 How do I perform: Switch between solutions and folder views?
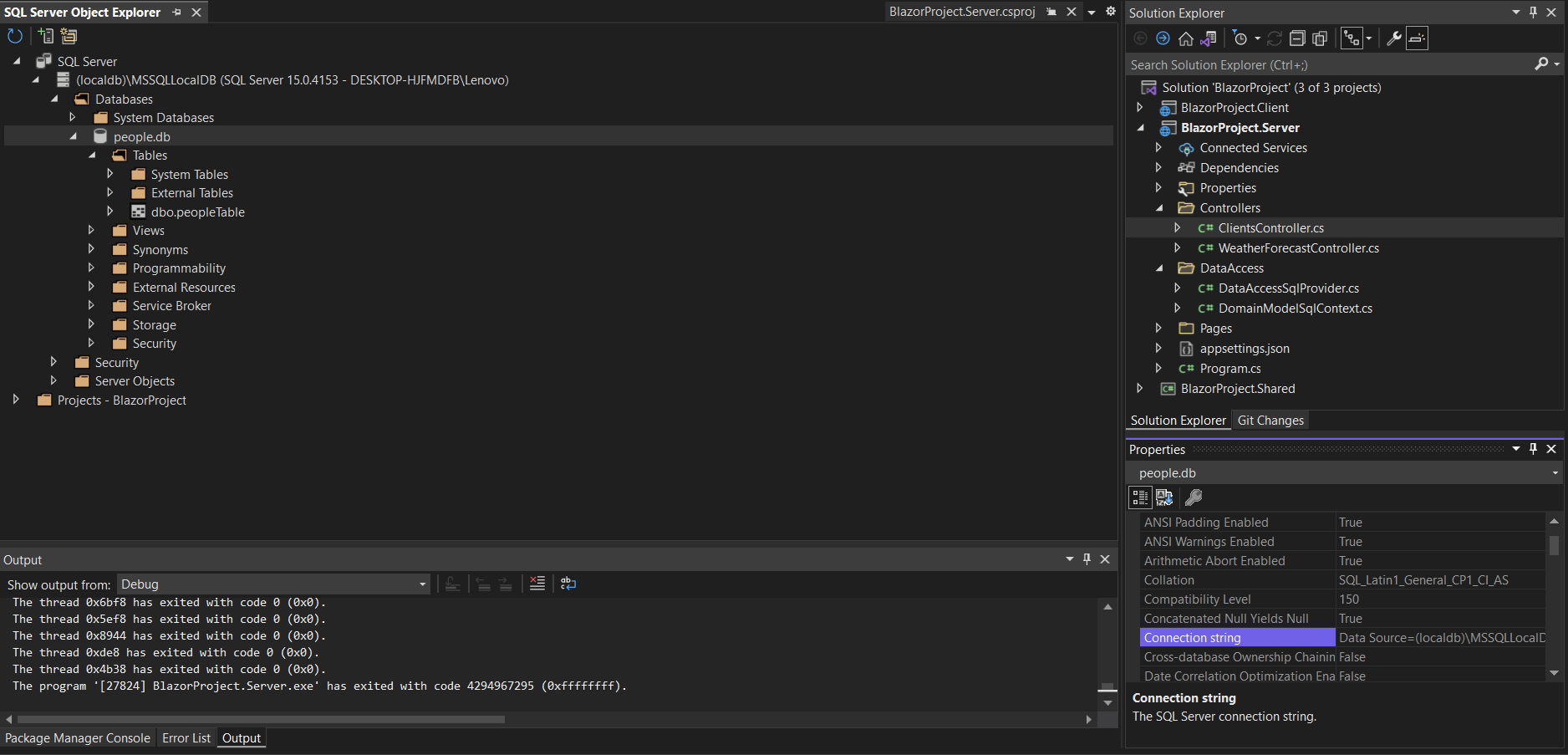tap(1209, 38)
